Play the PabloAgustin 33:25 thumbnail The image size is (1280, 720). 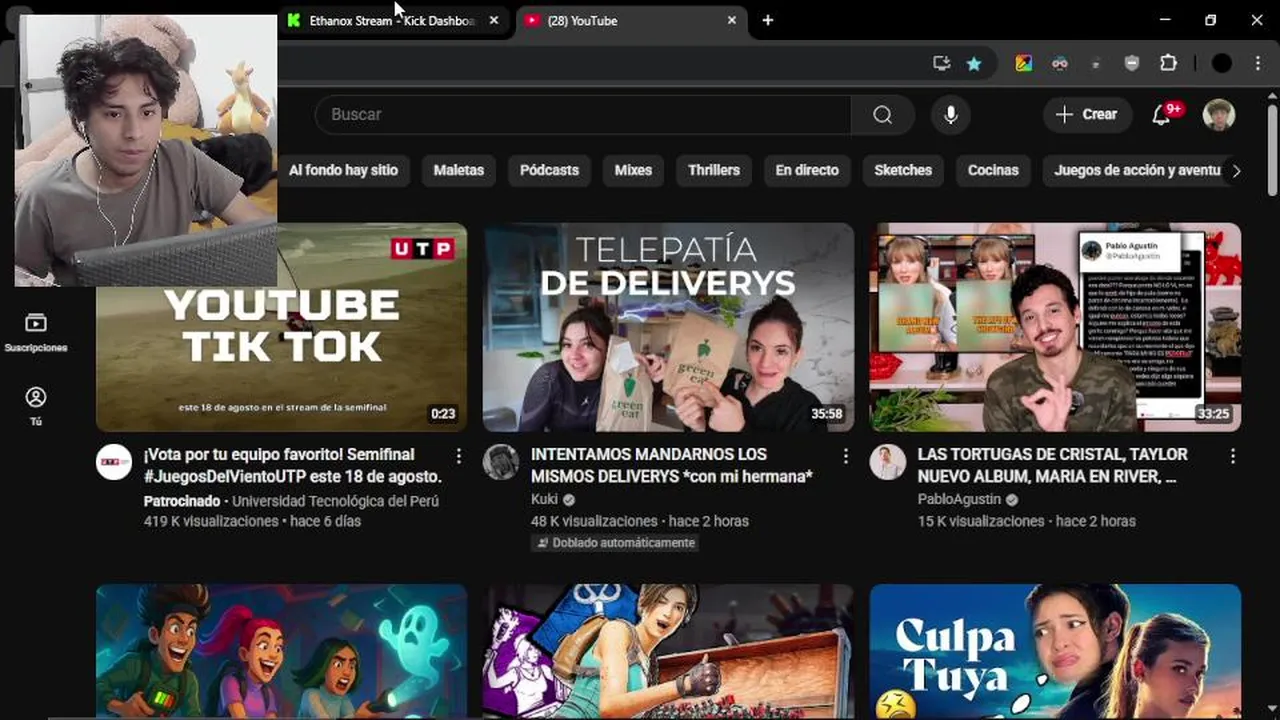point(1055,327)
